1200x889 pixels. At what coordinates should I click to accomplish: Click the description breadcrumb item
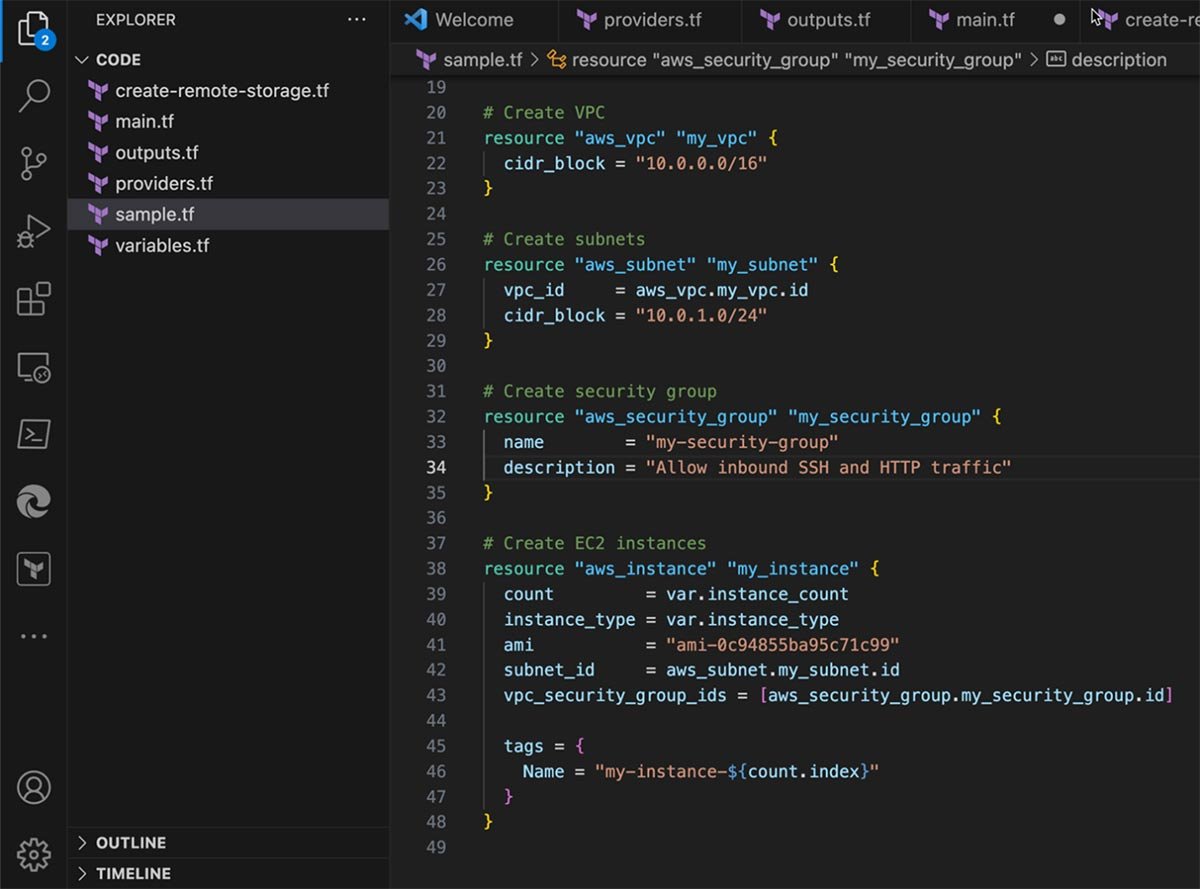(x=1119, y=59)
